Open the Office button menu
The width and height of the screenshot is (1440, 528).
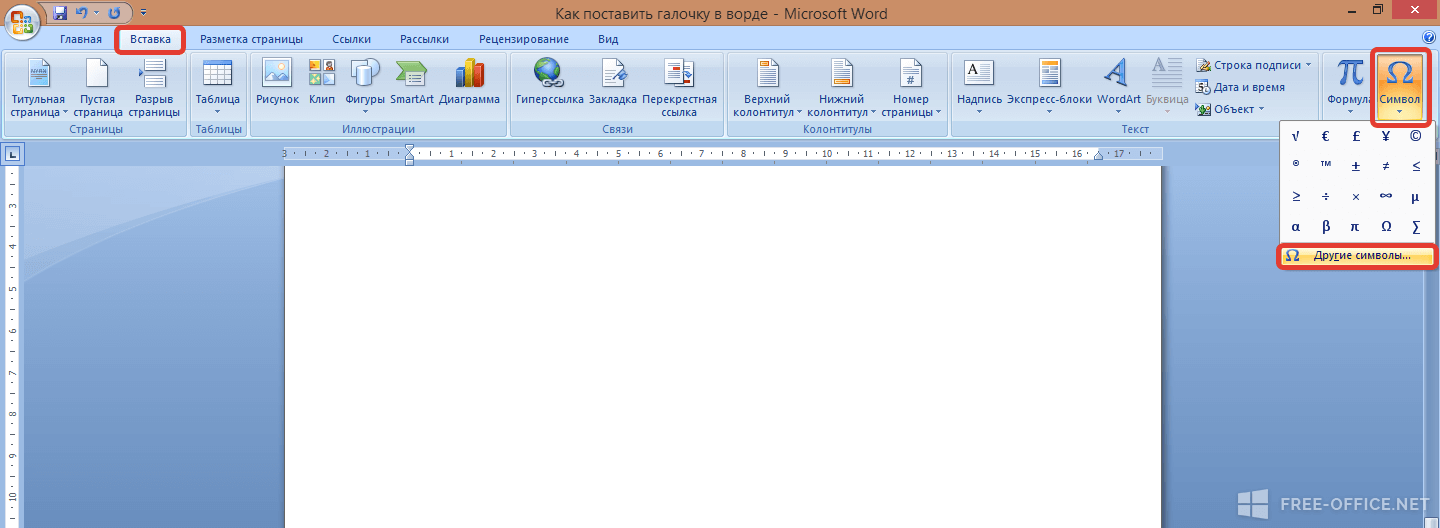(x=24, y=22)
